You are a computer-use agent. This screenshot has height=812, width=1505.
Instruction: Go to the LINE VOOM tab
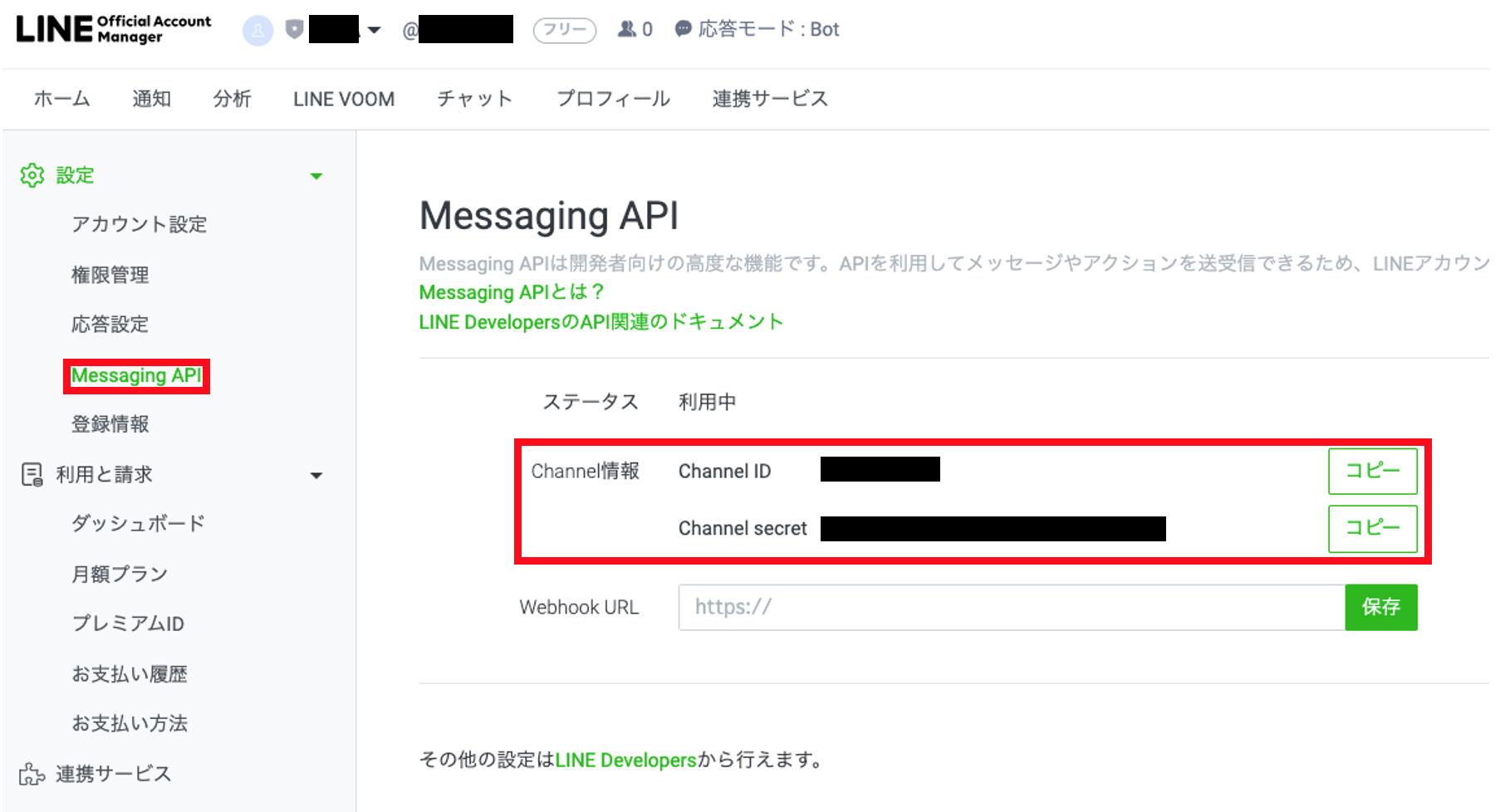[344, 99]
